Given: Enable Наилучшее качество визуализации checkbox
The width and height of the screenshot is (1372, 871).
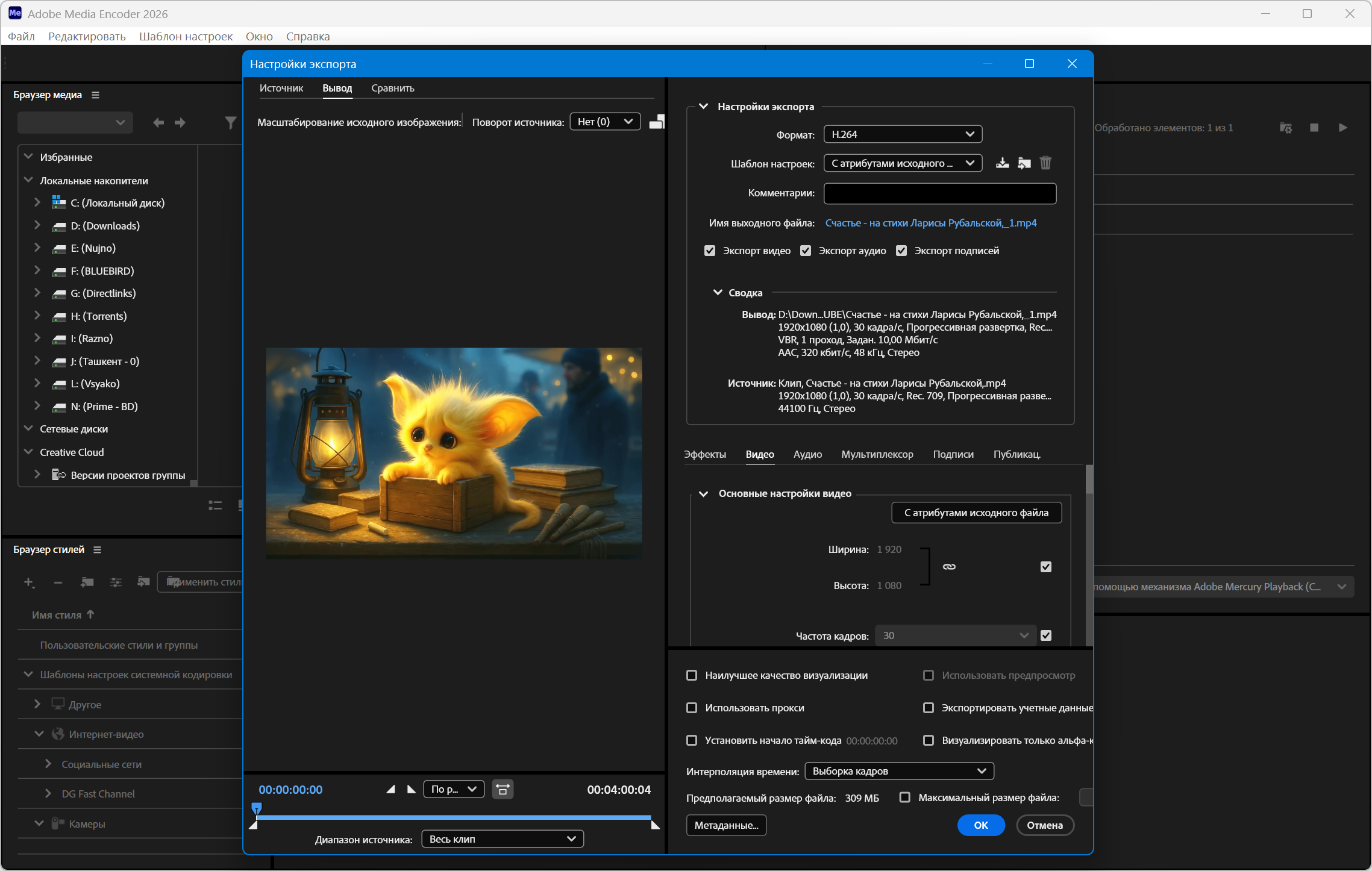Looking at the screenshot, I should click(x=692, y=675).
